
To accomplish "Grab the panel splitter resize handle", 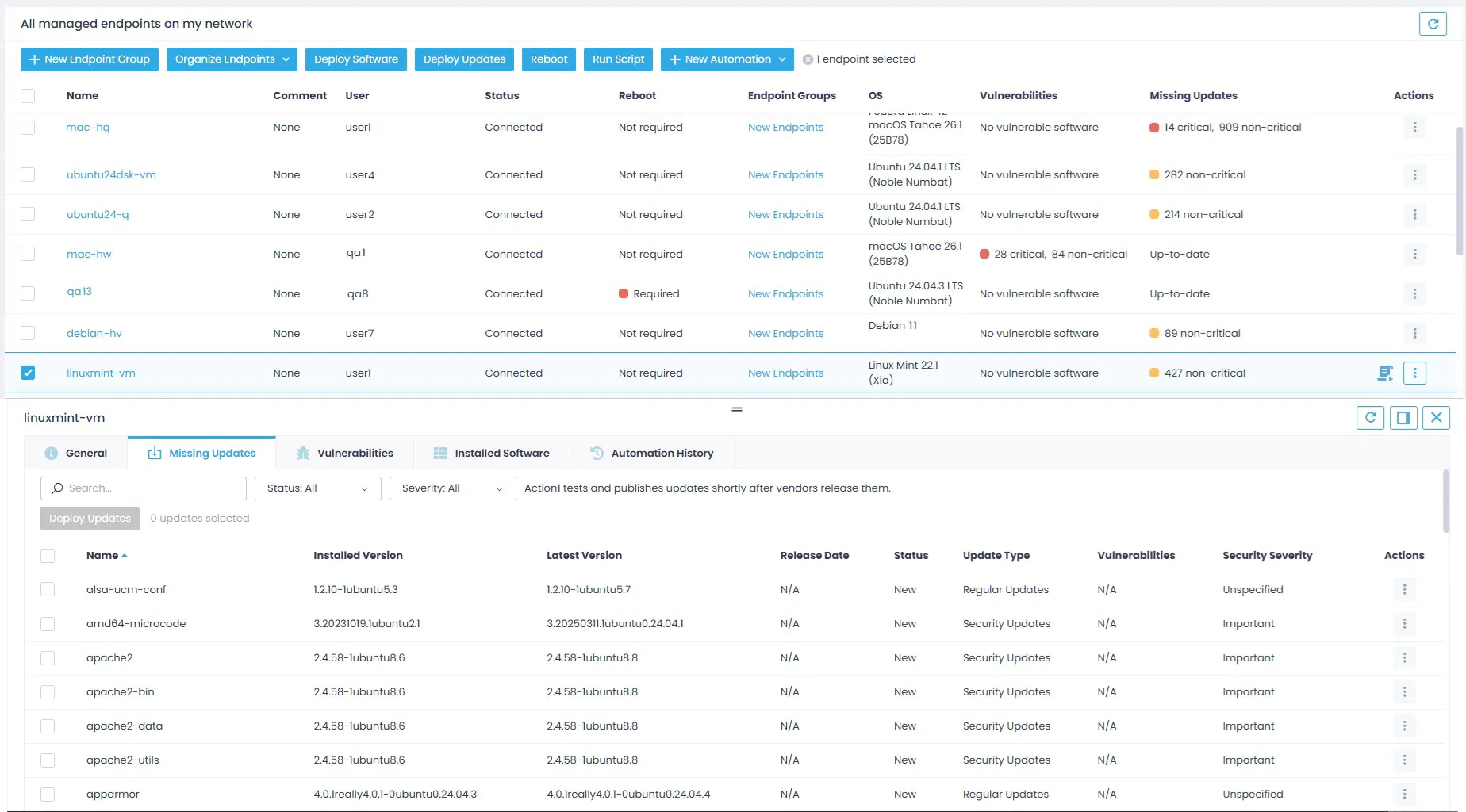I will (737, 409).
